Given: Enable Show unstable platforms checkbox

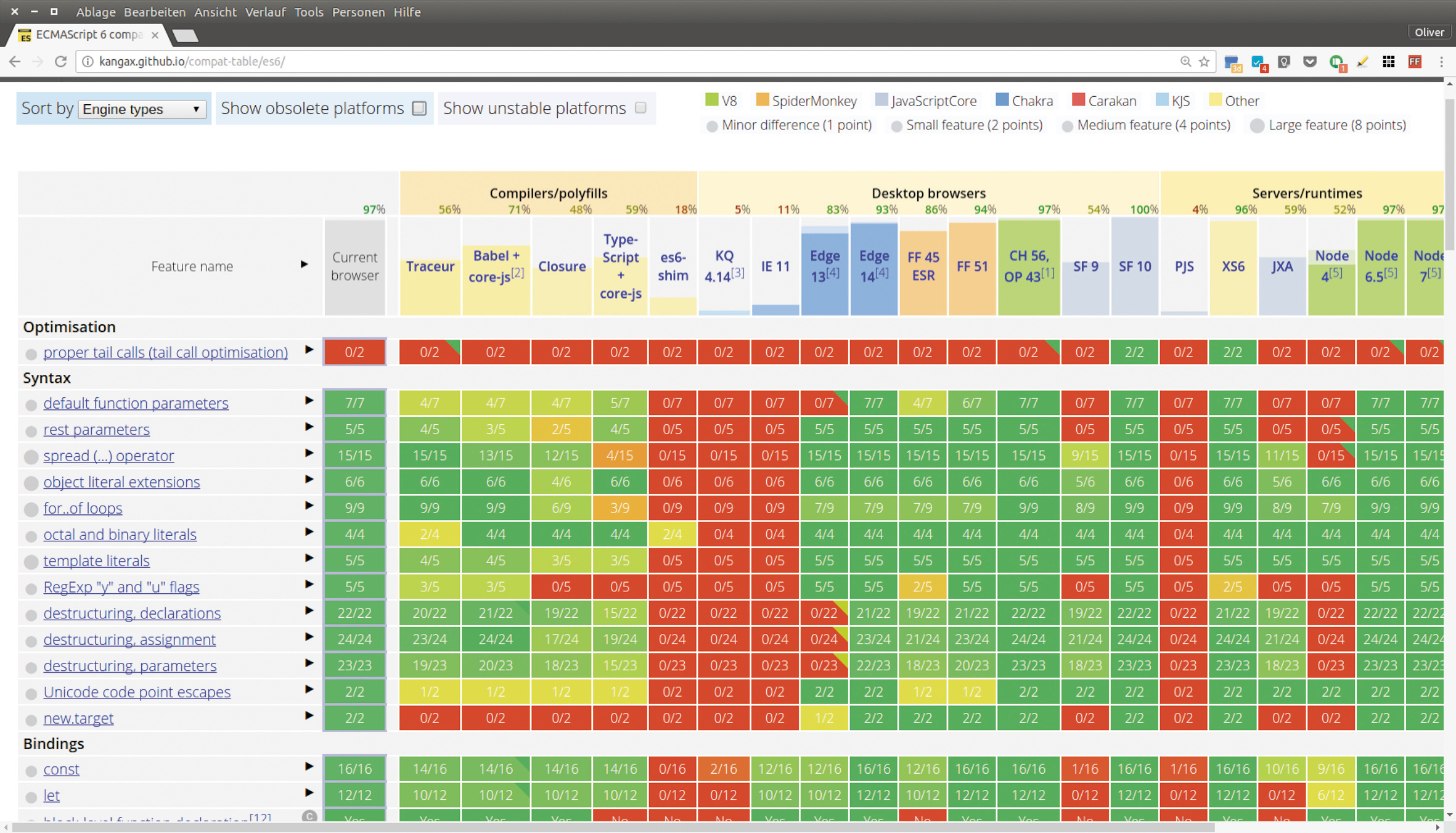Looking at the screenshot, I should click(x=640, y=108).
